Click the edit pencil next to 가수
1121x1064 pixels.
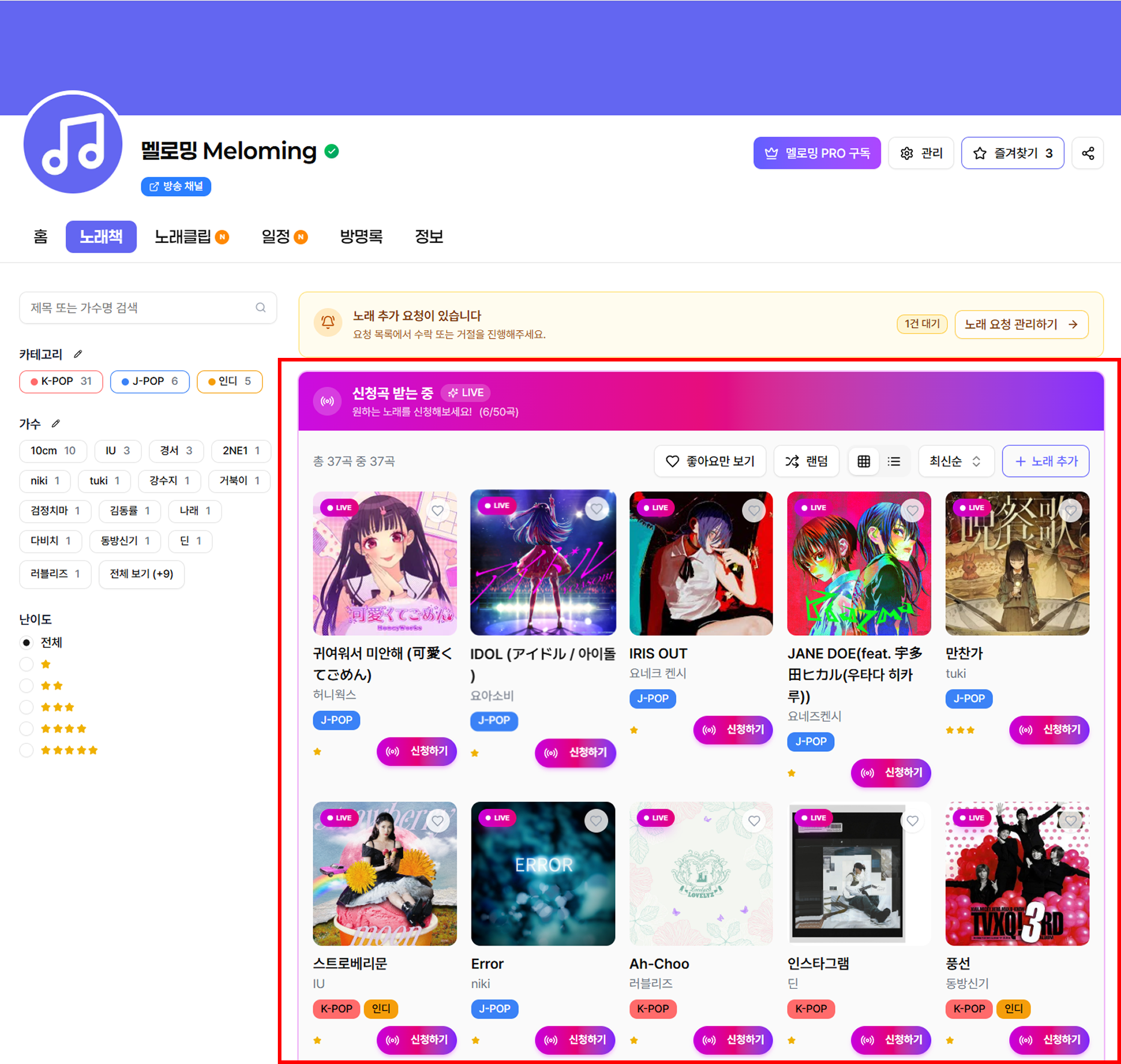56,424
